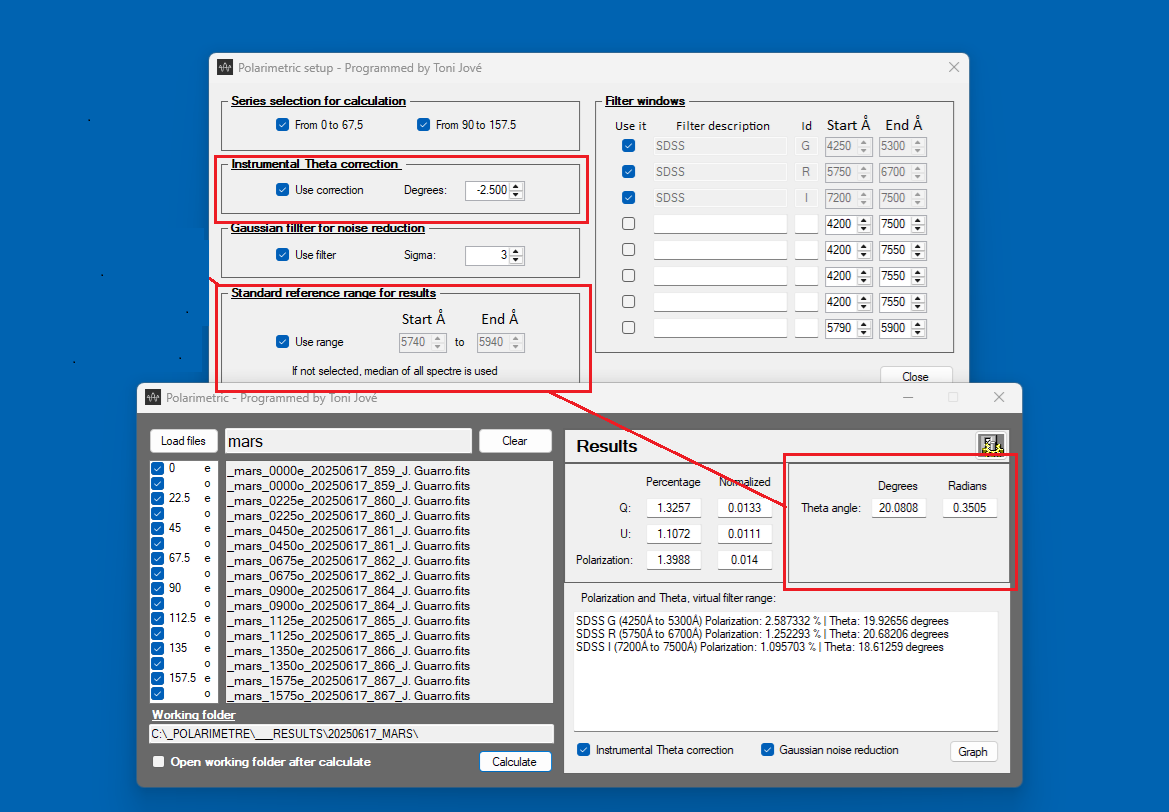Select file _mars_0000e_20250617_859_J. Guarro.fits
Viewport: 1169px width, 812px height.
[349, 470]
